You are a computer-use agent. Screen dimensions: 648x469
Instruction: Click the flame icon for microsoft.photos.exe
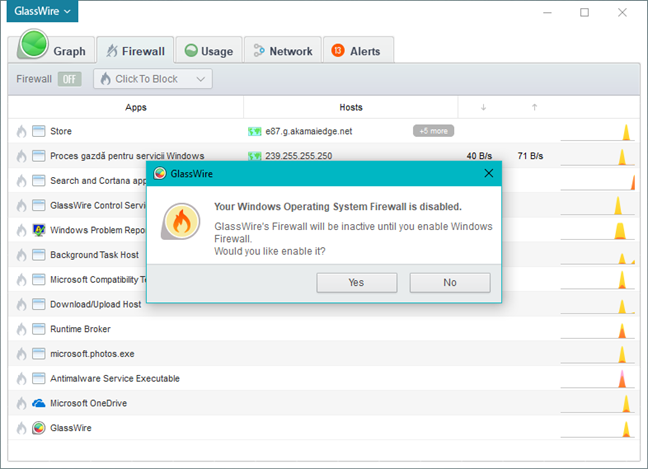[21, 354]
